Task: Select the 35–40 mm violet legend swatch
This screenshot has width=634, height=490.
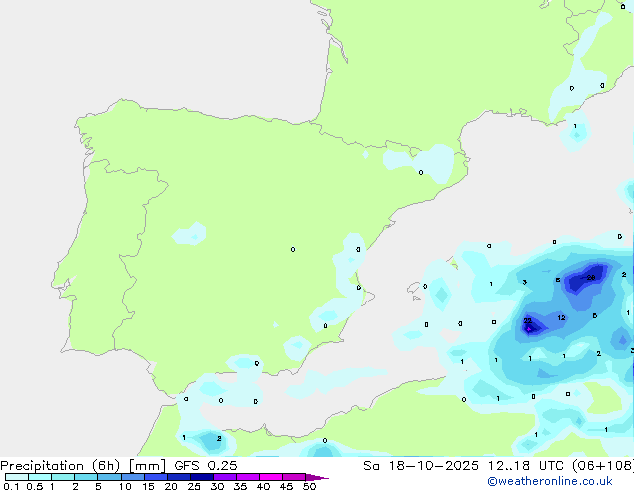Action: pos(247,477)
